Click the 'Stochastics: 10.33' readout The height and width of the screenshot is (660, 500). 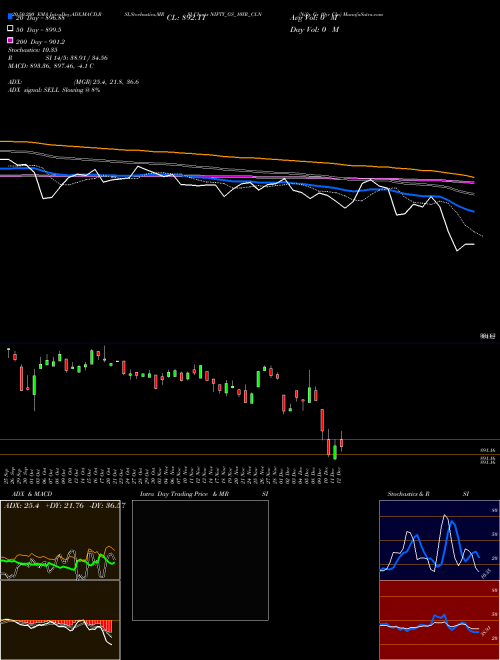[33, 50]
